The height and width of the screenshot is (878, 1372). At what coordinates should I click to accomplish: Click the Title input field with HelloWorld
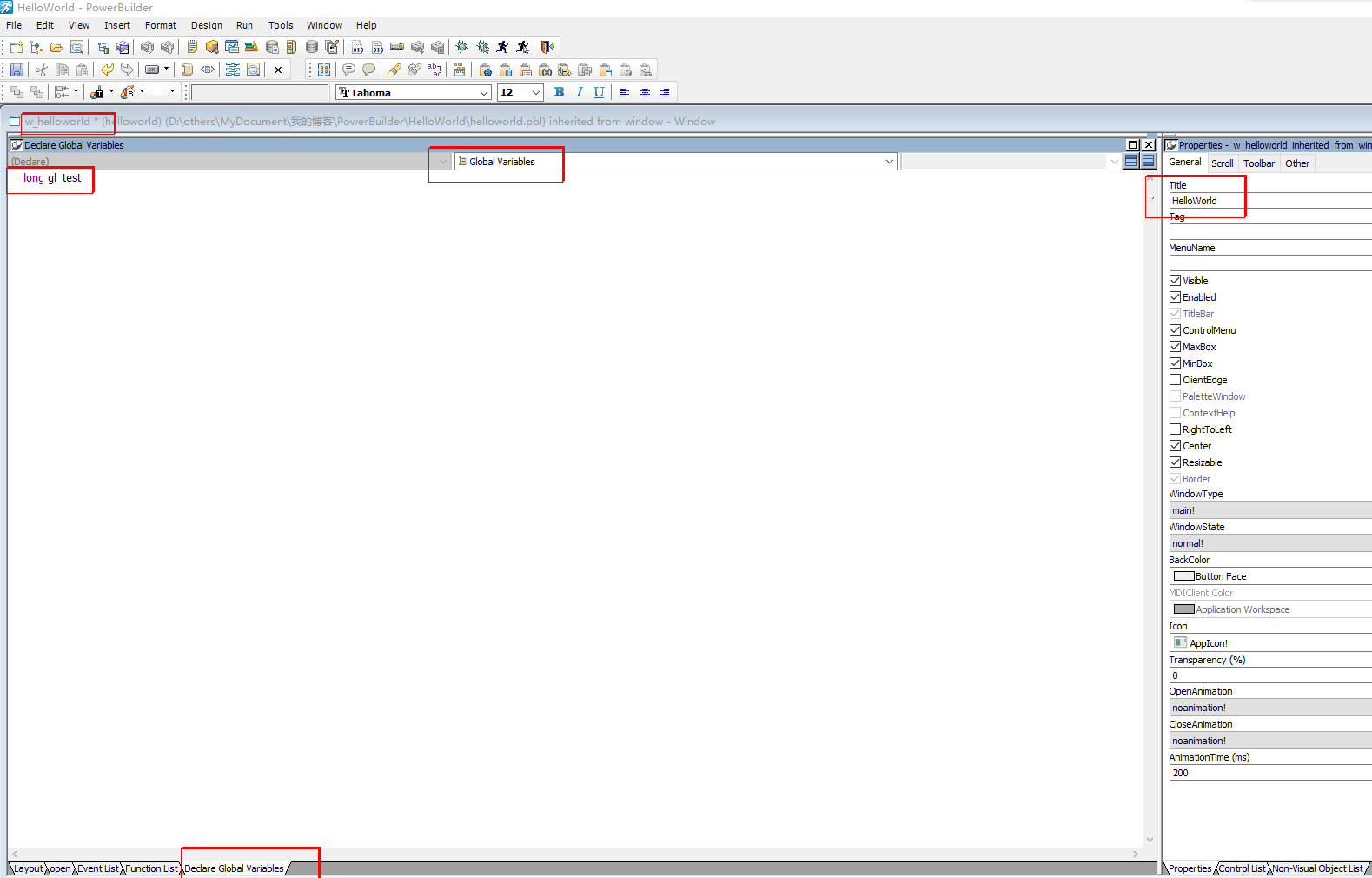pos(1270,201)
